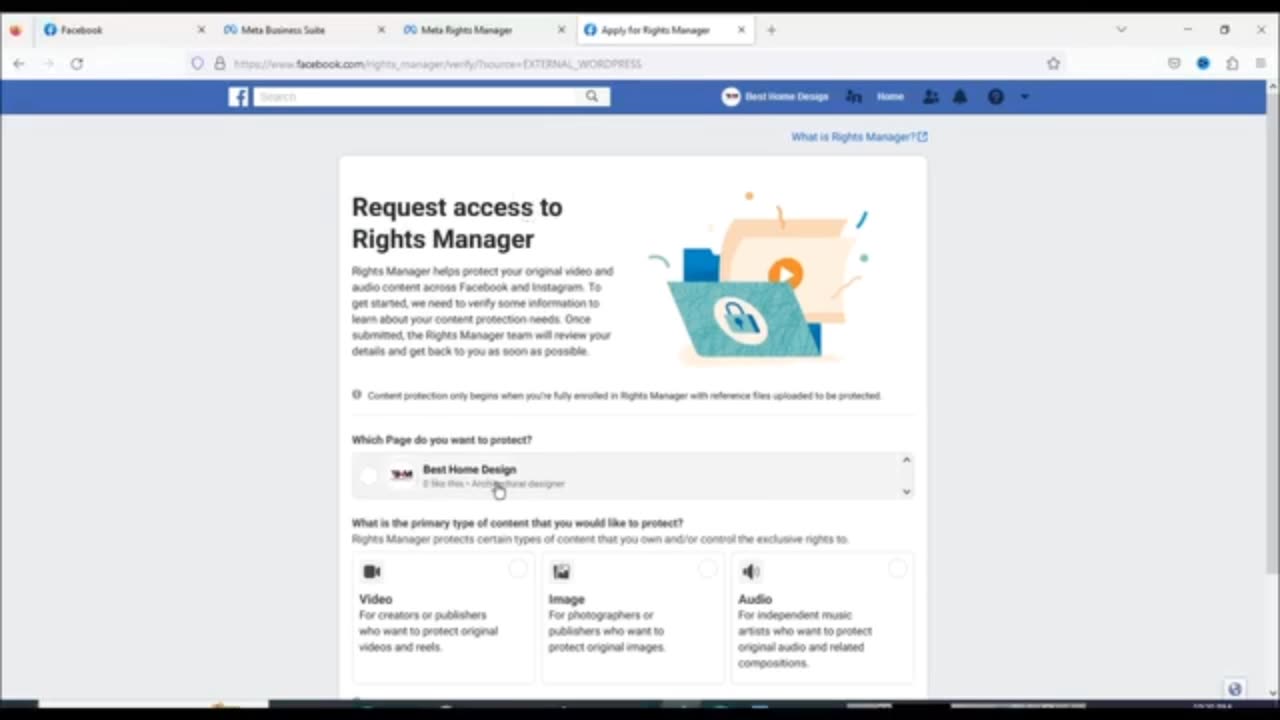Viewport: 1280px width, 720px height.
Task: Select the Image content type radio button
Action: point(708,569)
